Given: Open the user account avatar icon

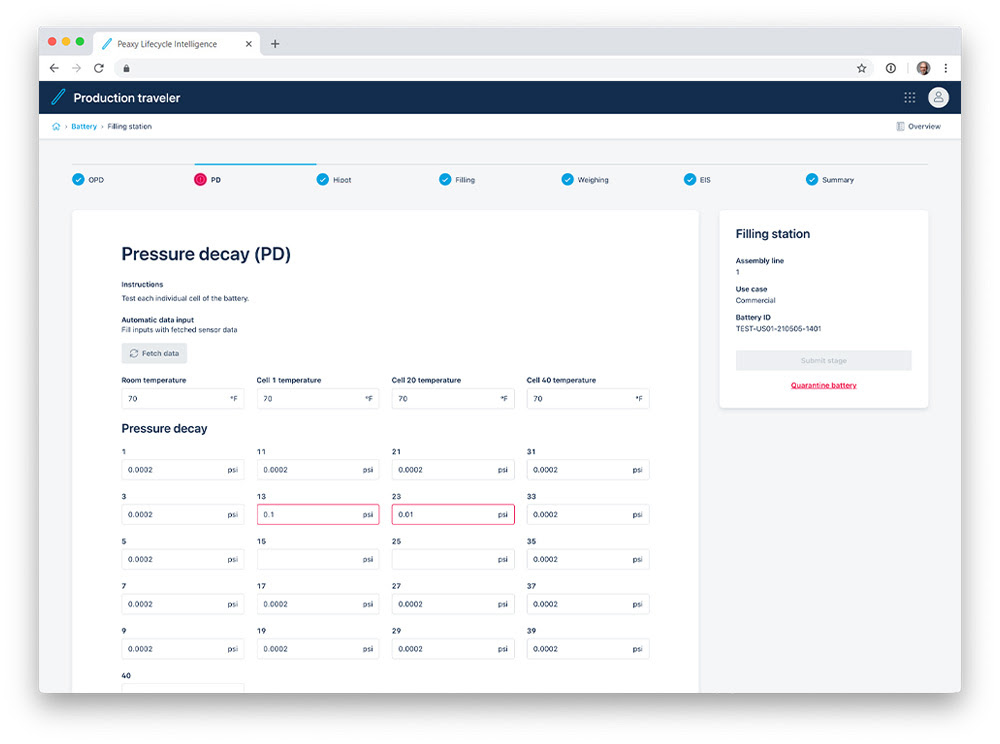Looking at the screenshot, I should click(938, 98).
